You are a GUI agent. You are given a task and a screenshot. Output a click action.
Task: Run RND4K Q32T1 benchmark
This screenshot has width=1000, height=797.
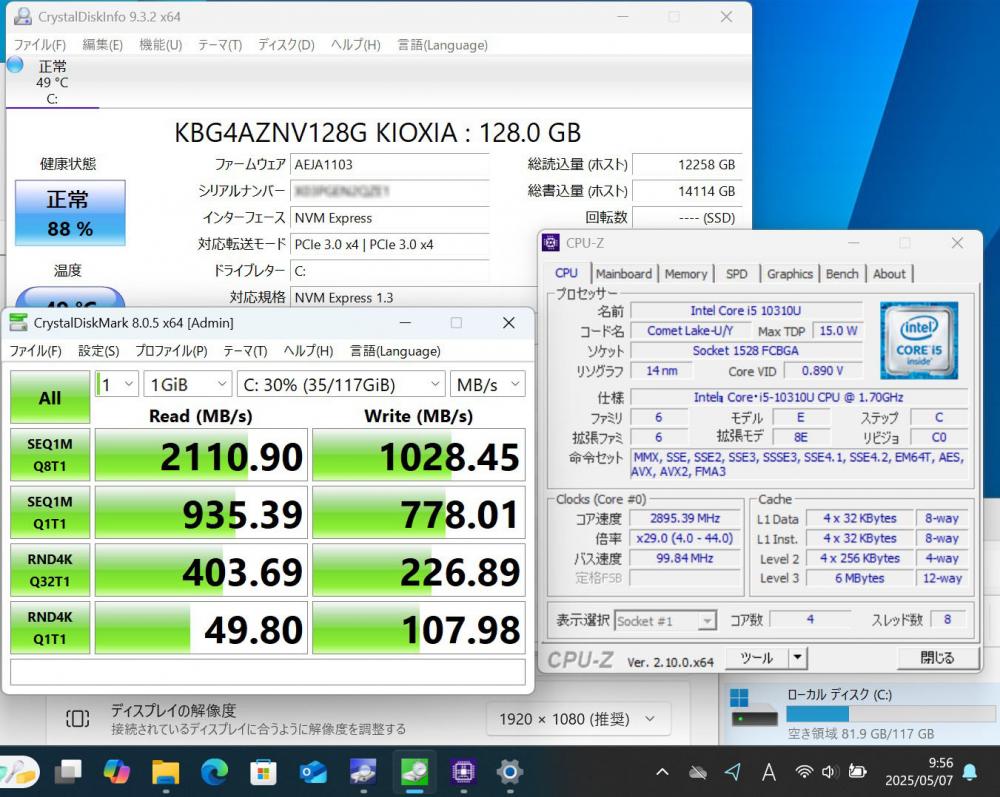50,570
